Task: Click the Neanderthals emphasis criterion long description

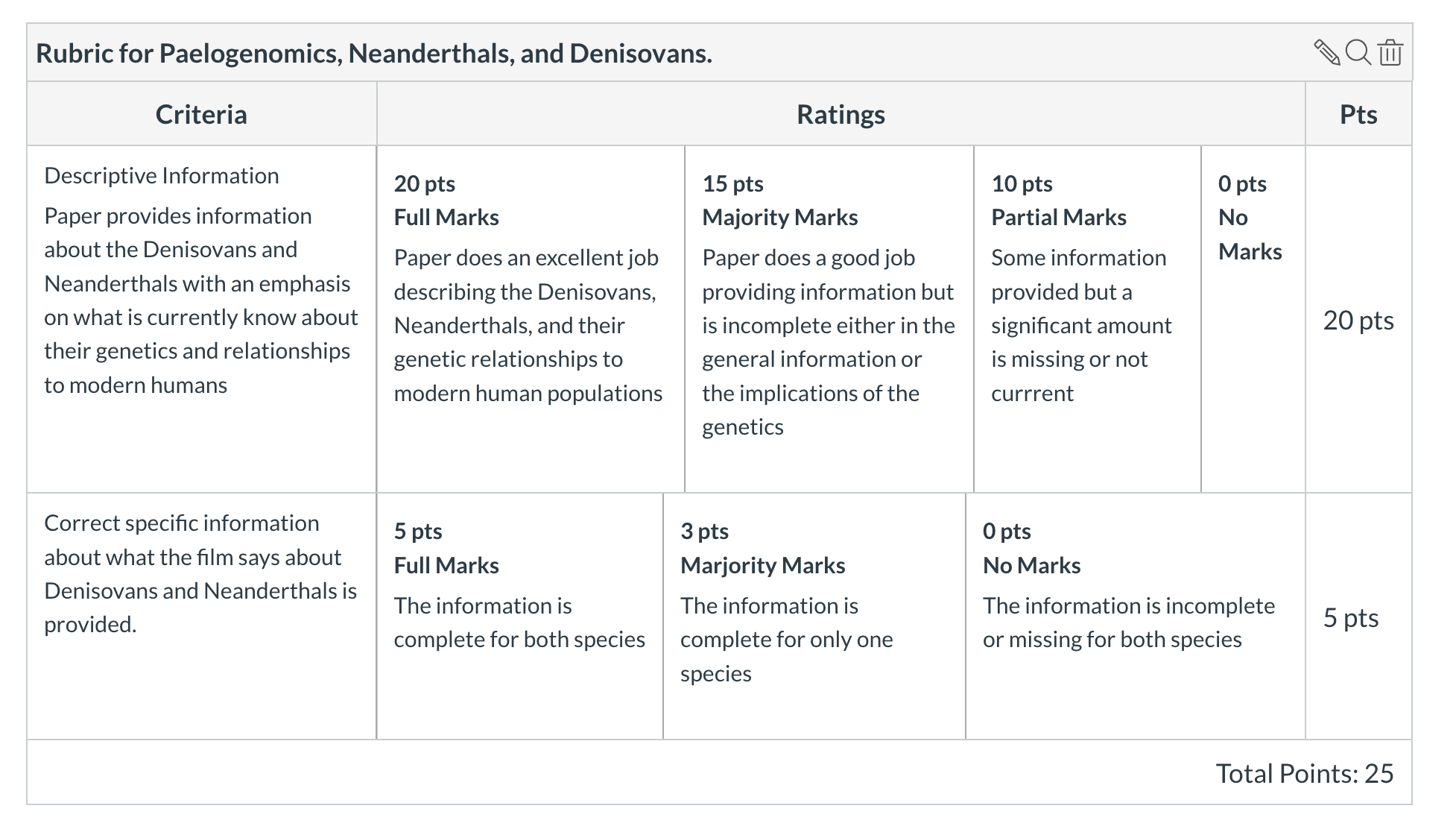Action: 201,300
